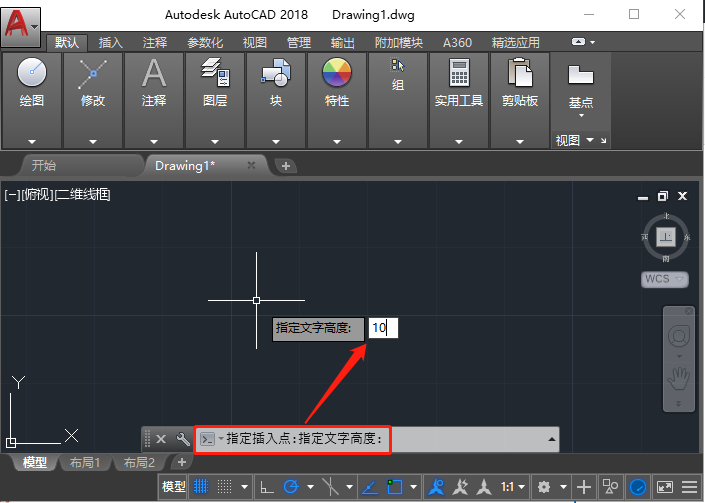
Task: Open the 实用工具 calculator icon
Action: [x=459, y=74]
